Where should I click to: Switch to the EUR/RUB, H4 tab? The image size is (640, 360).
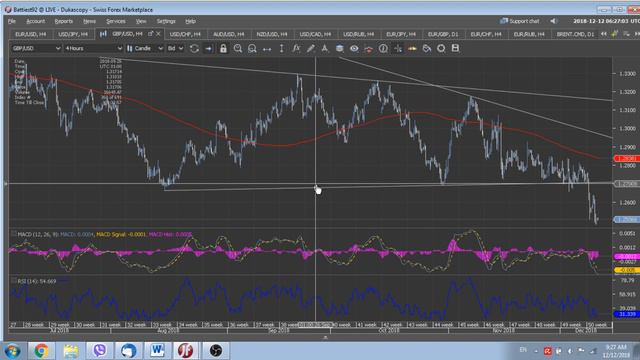tap(529, 34)
